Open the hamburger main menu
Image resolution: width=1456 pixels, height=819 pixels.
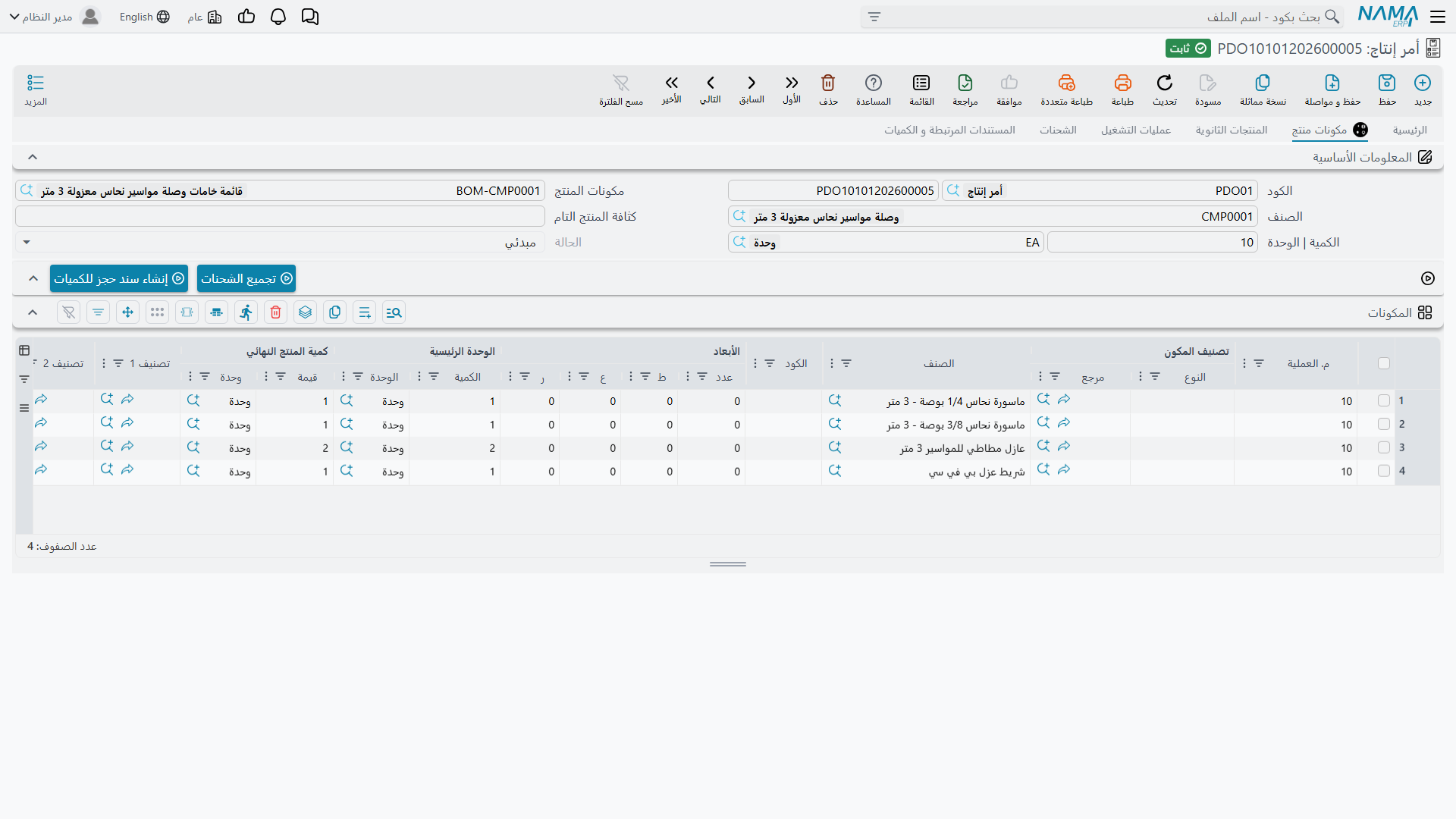pos(1438,17)
